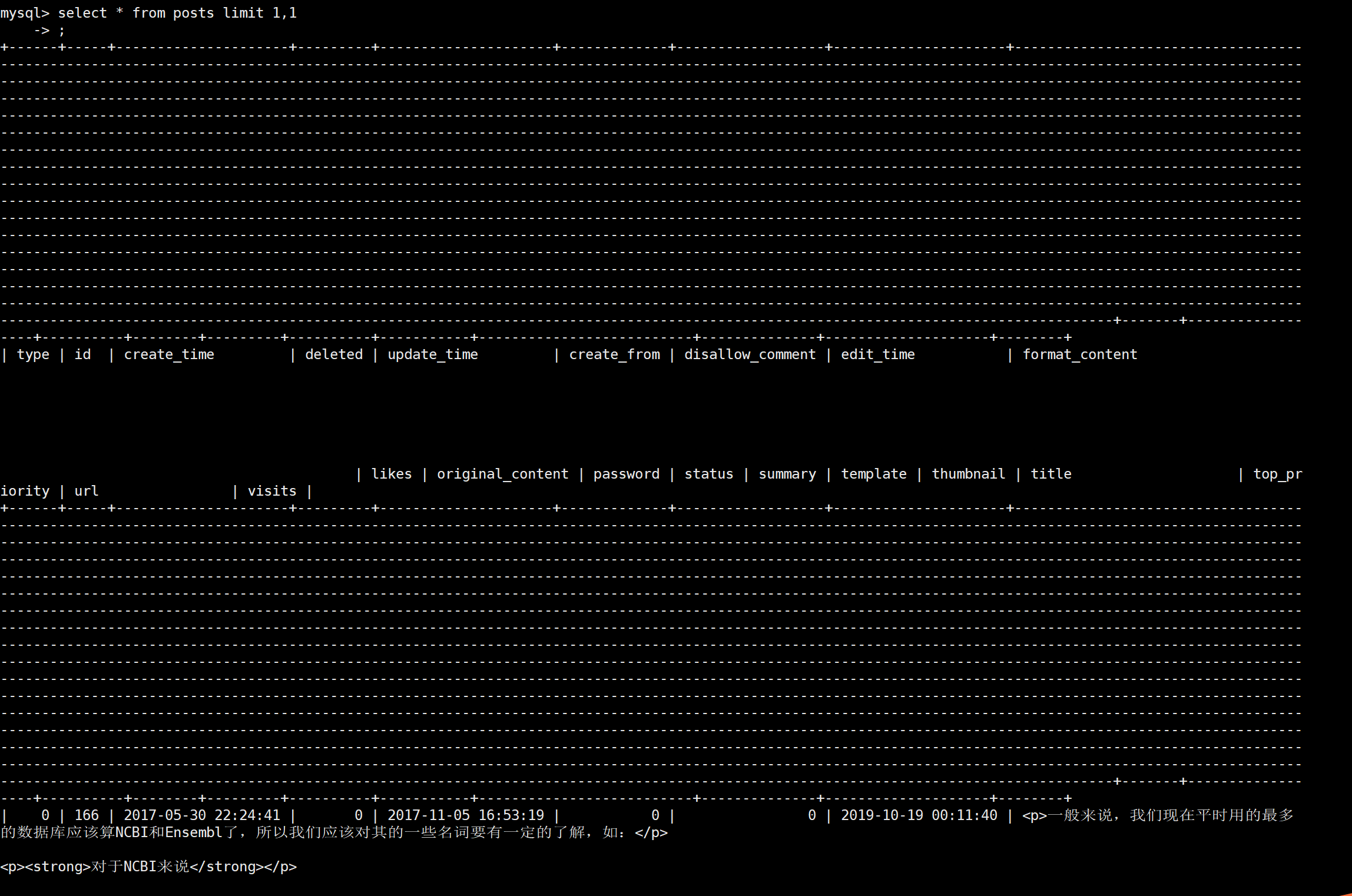This screenshot has height=896, width=1352.
Task: Click the 'create_from' column header
Action: (x=614, y=354)
